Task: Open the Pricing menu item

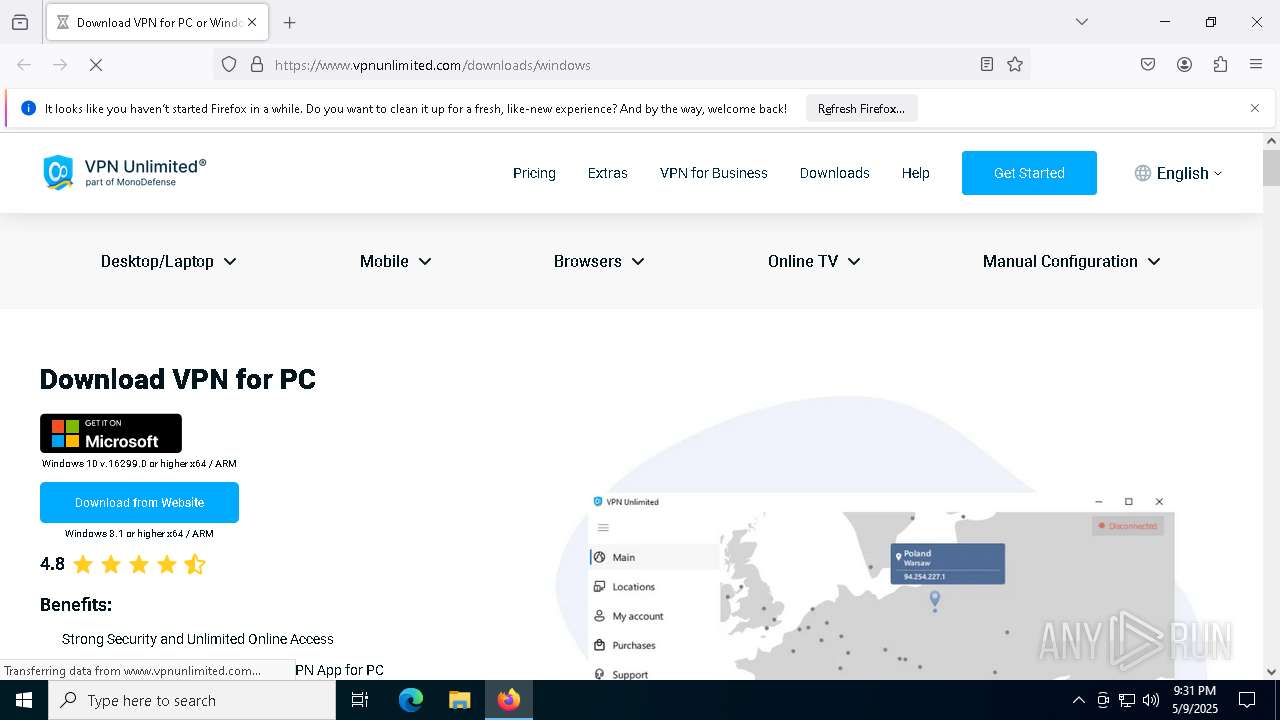Action: (534, 173)
